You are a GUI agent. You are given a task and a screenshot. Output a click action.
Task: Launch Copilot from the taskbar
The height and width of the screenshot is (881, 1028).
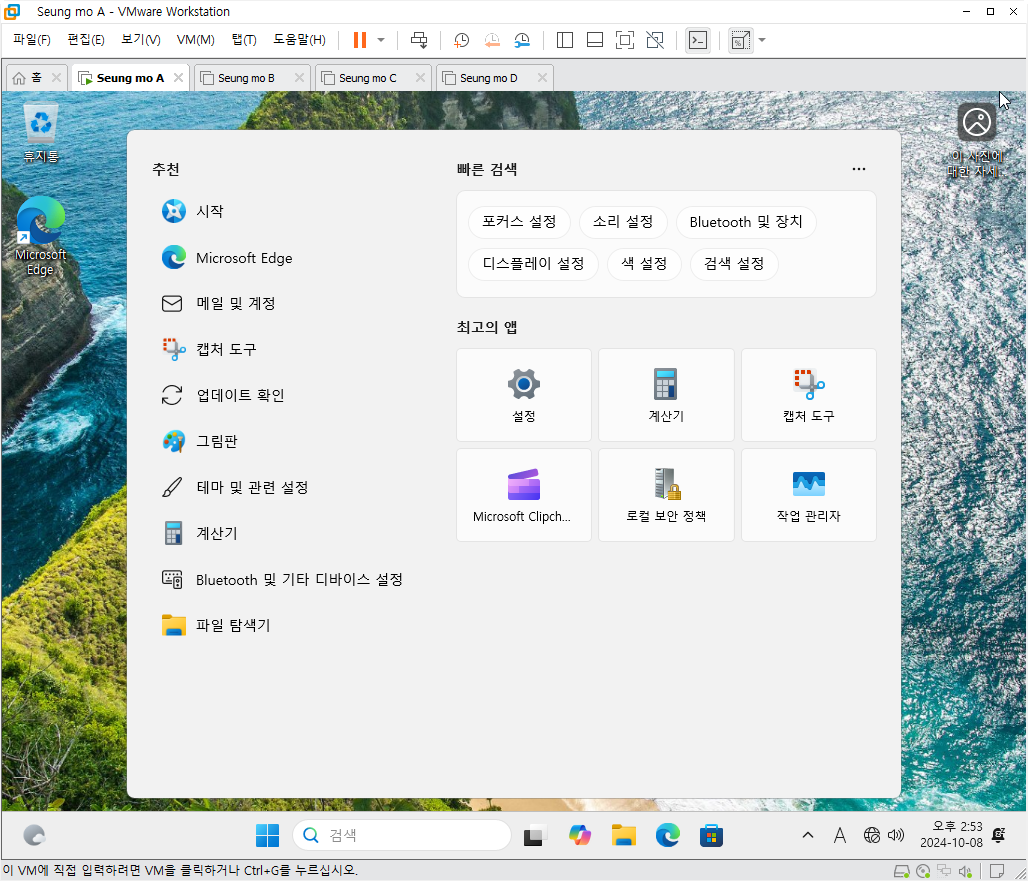tap(580, 835)
